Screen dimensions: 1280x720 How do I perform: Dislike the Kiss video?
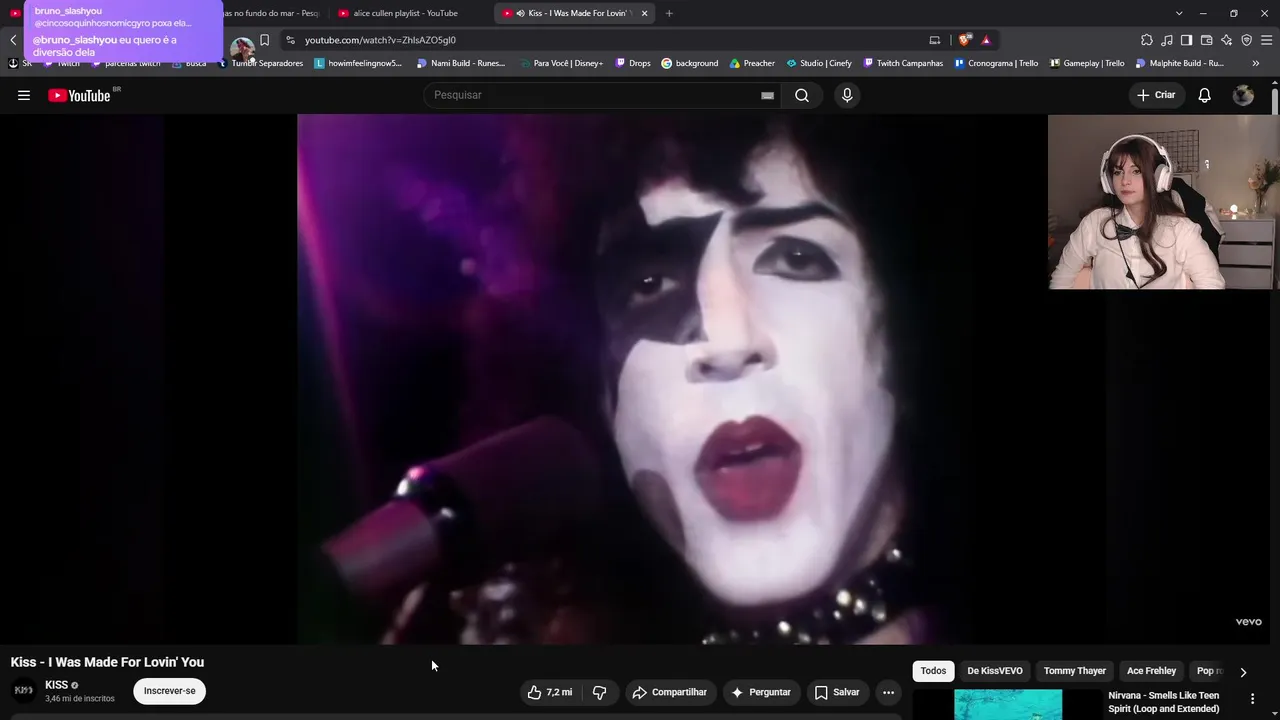coord(600,692)
